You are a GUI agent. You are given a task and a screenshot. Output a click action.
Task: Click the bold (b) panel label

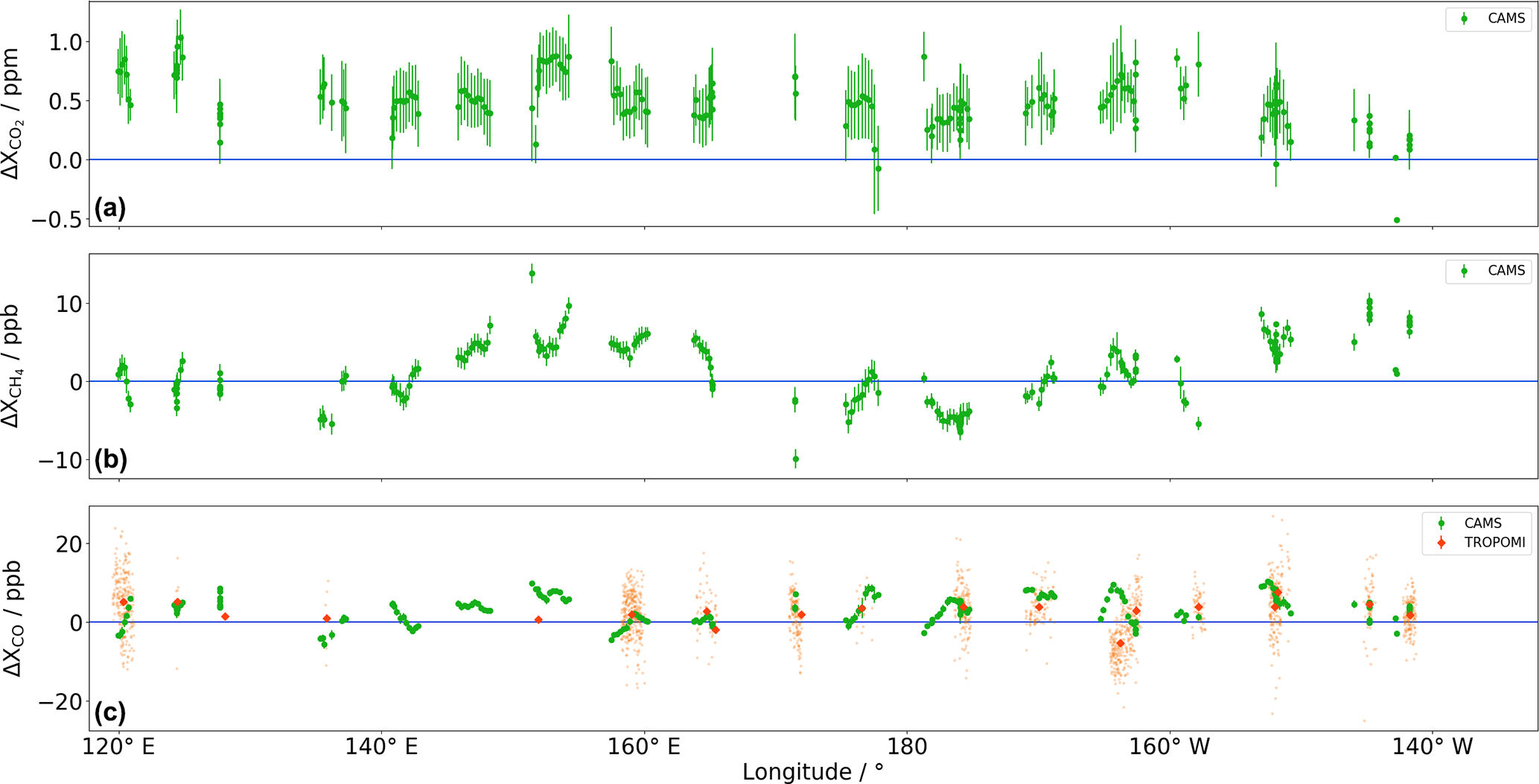[x=110, y=459]
